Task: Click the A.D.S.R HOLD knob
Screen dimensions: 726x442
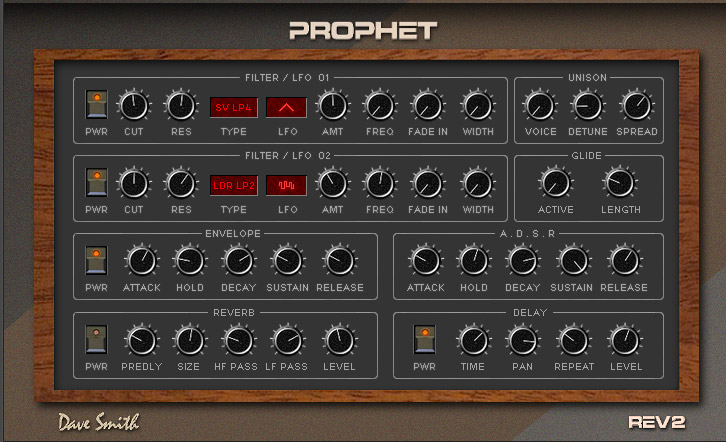Action: (474, 261)
